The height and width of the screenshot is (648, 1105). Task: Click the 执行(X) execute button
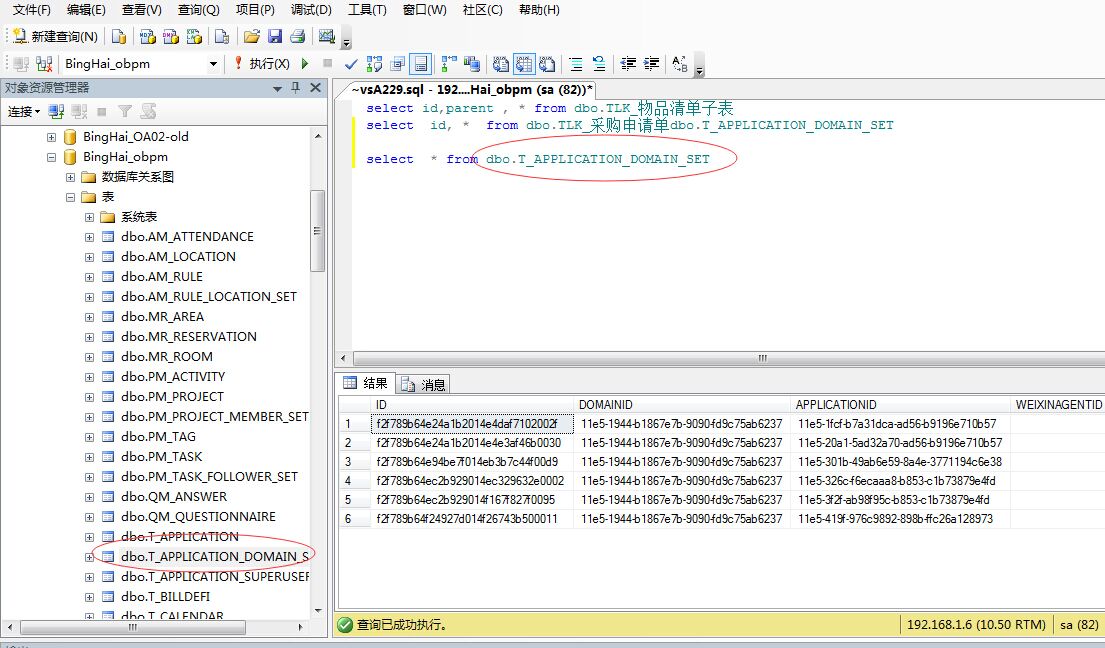[x=262, y=64]
